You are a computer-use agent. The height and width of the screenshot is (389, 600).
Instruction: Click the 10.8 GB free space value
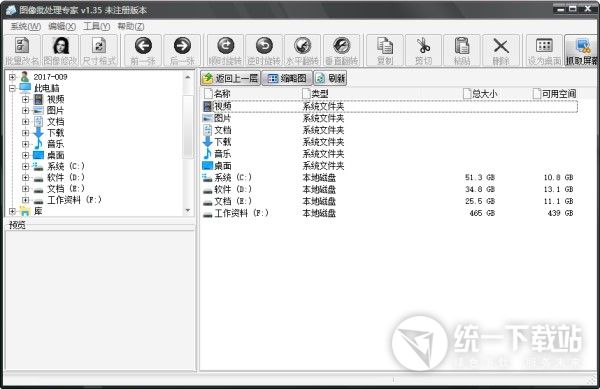(558, 177)
